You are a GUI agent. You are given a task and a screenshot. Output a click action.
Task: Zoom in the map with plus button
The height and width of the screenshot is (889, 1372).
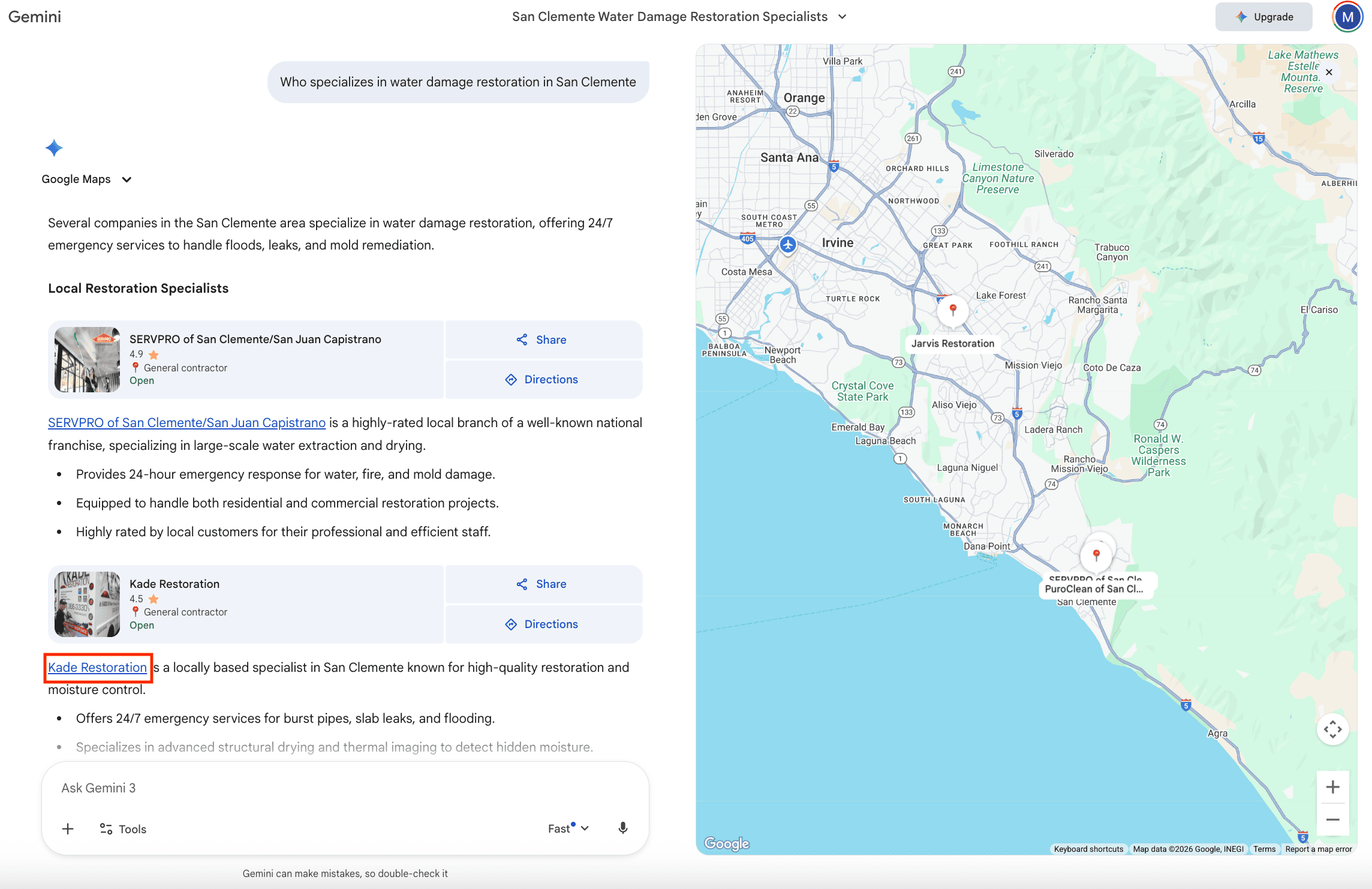1332,787
